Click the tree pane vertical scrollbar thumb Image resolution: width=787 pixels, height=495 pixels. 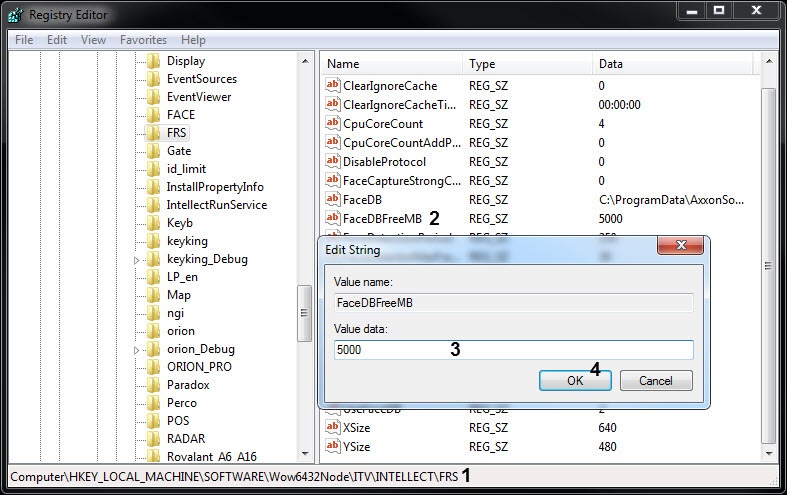tap(305, 313)
